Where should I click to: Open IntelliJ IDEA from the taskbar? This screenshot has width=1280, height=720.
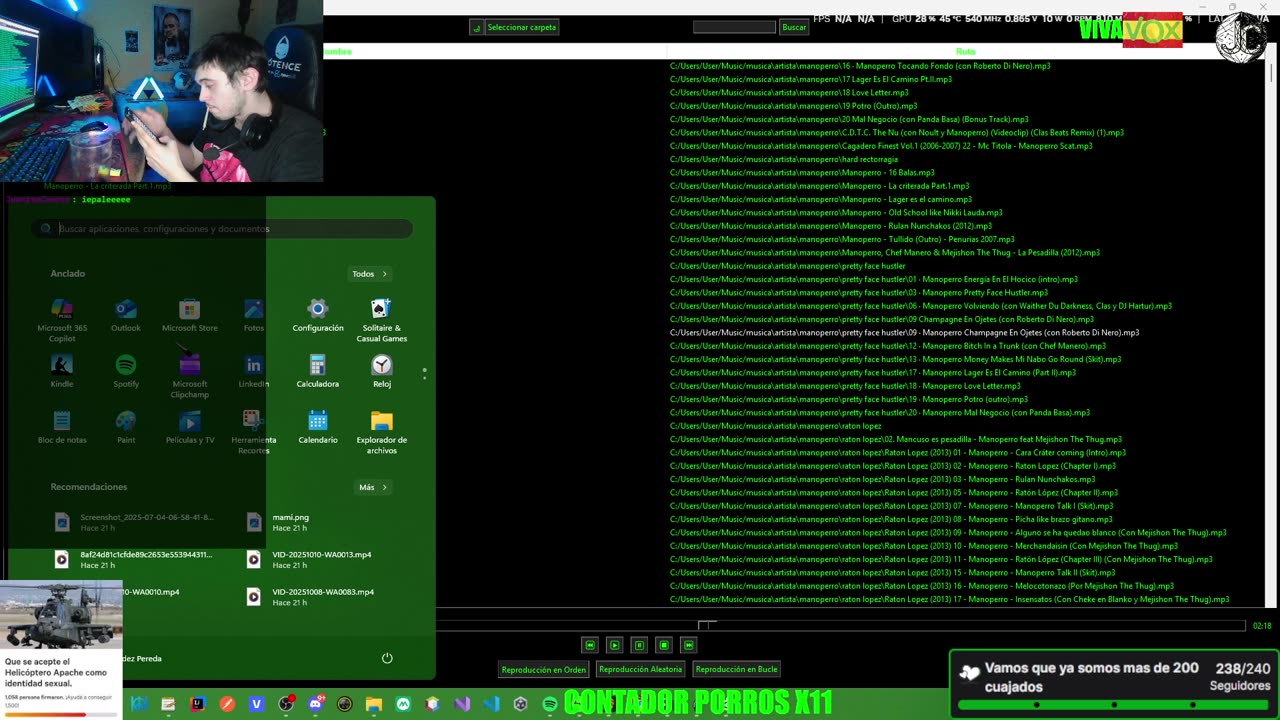(197, 704)
